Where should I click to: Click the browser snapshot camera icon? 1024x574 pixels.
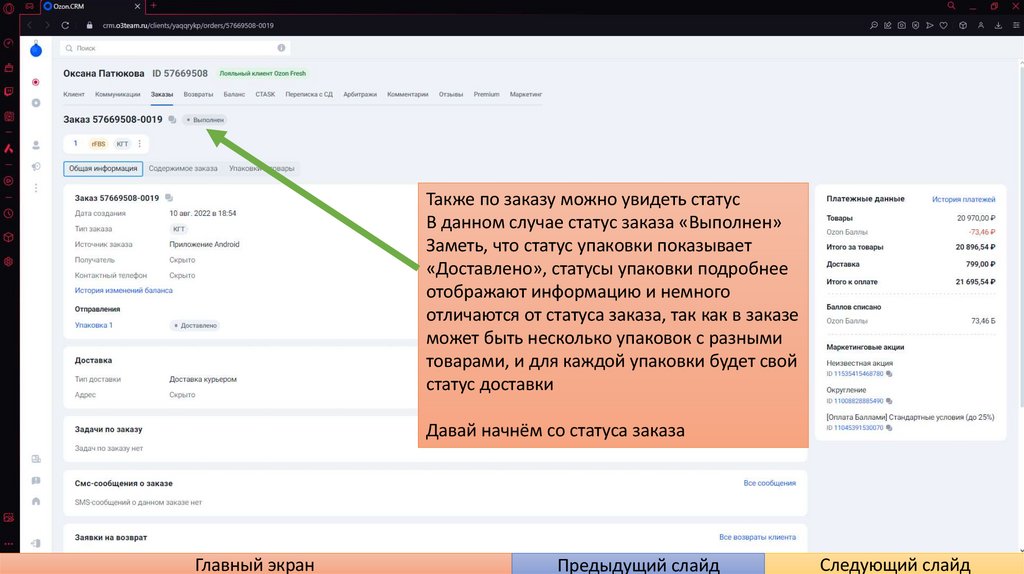(x=901, y=25)
